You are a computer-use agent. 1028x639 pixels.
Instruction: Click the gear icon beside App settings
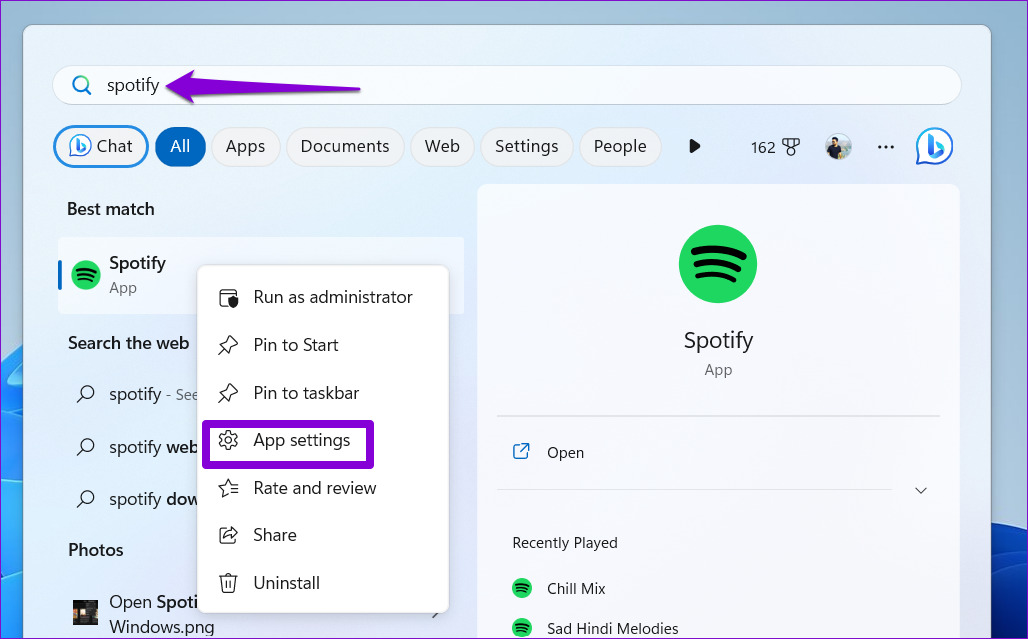[x=228, y=440]
